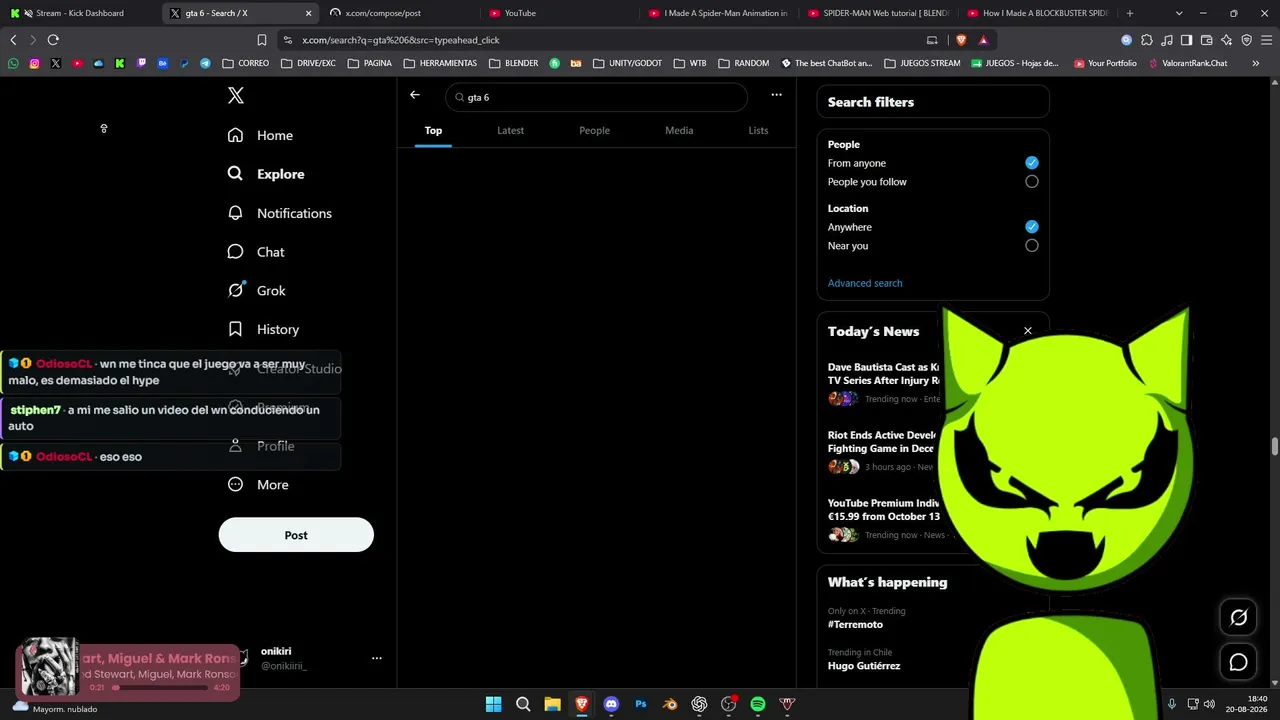Screen dimensions: 1280x720
Task: Open the Profile page in sidebar
Action: click(x=261, y=446)
